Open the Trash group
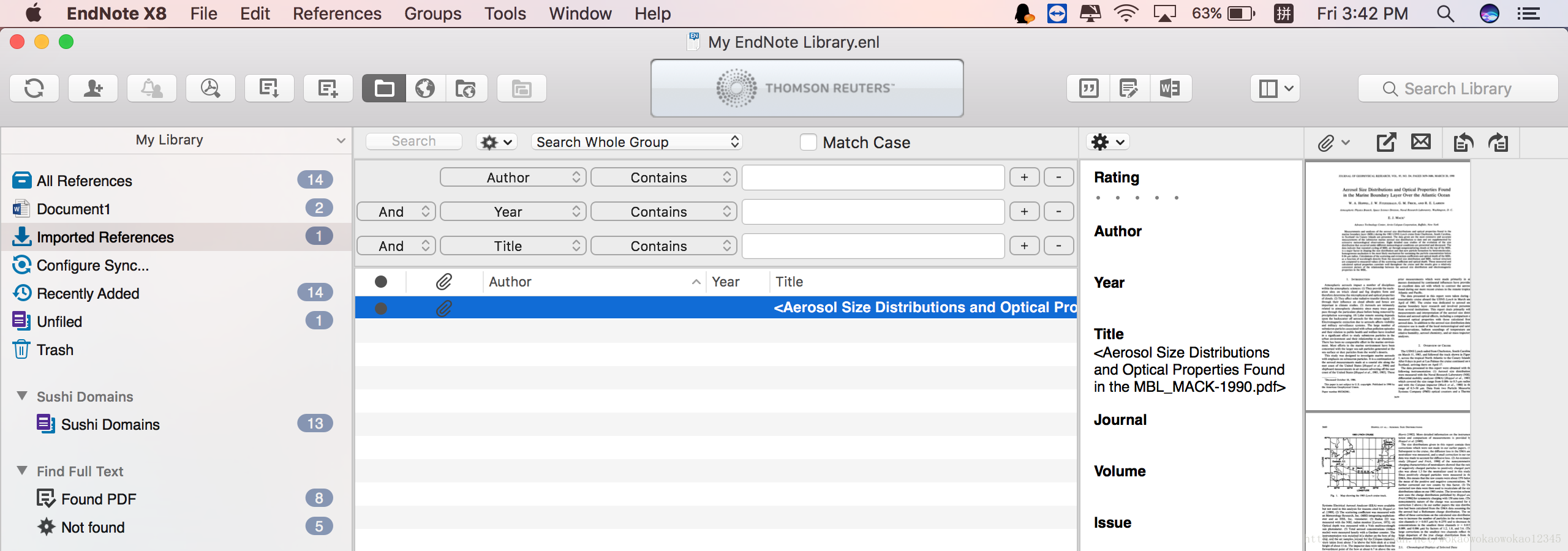This screenshot has height=551, width=1568. 176,350
